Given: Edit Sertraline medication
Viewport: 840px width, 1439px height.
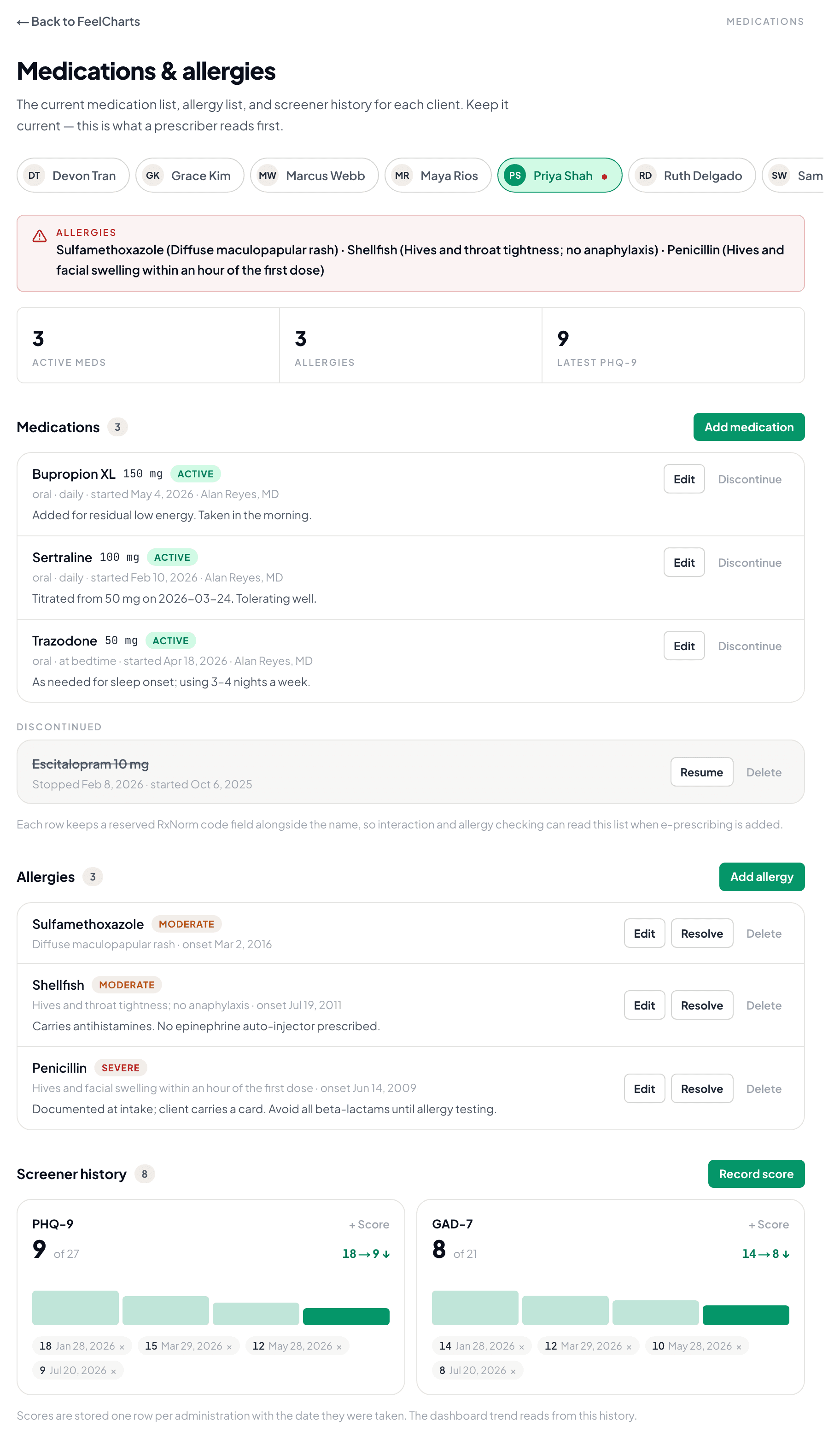Looking at the screenshot, I should click(x=683, y=563).
